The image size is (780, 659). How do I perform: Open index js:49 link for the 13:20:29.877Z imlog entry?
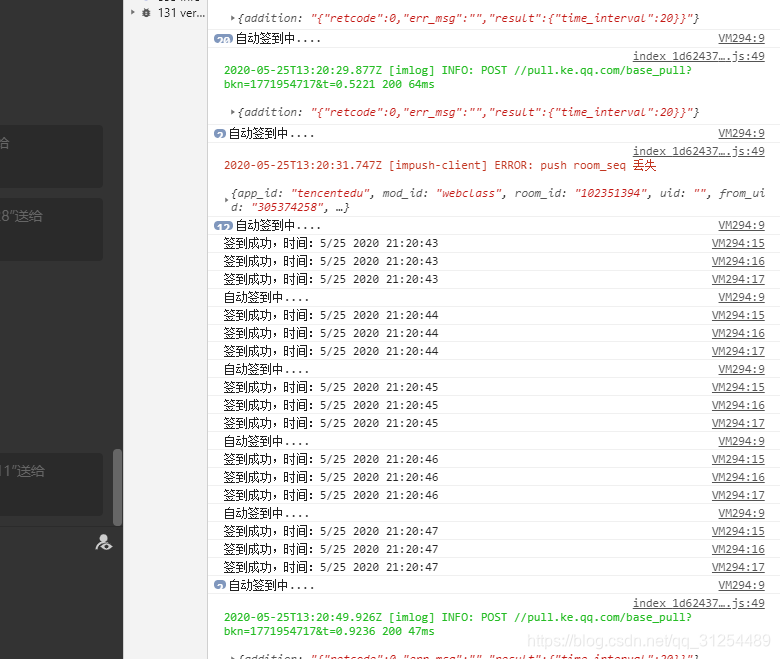pyautogui.click(x=698, y=56)
